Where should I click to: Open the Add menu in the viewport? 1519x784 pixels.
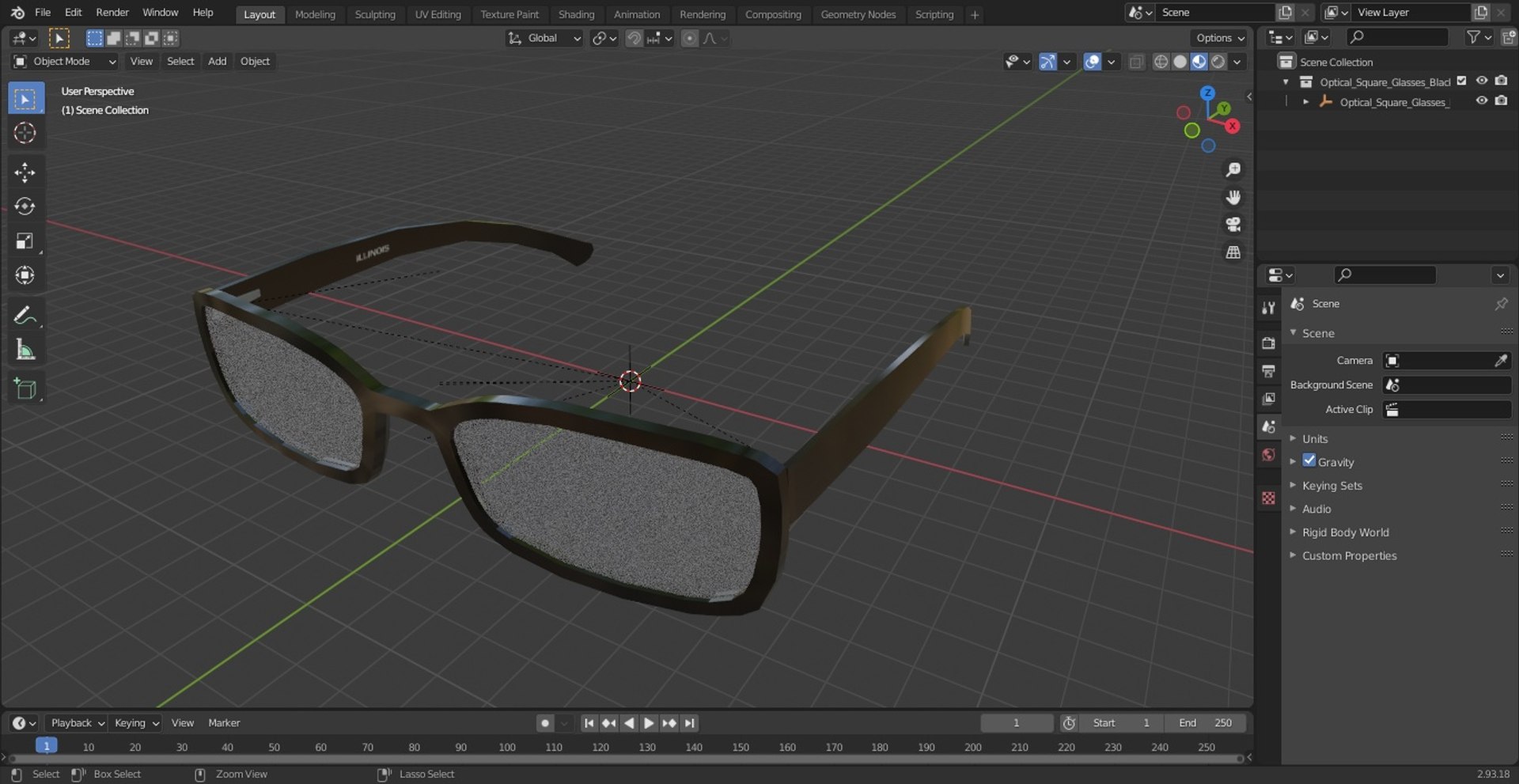217,62
